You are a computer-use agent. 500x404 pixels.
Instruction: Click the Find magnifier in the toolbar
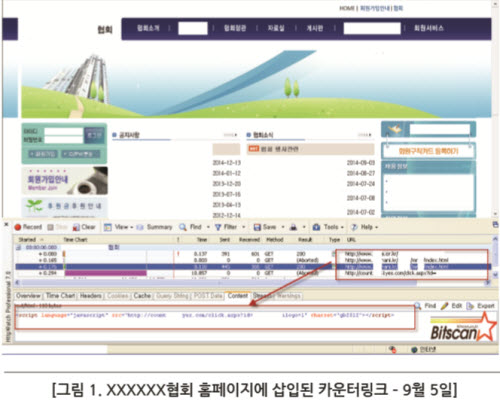point(183,227)
